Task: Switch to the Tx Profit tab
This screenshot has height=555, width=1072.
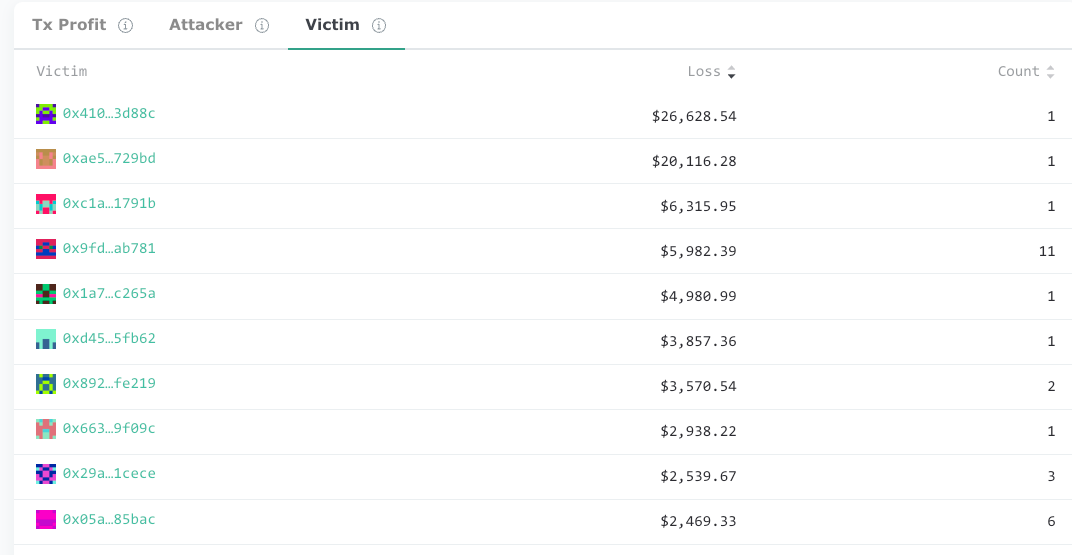Action: (69, 25)
